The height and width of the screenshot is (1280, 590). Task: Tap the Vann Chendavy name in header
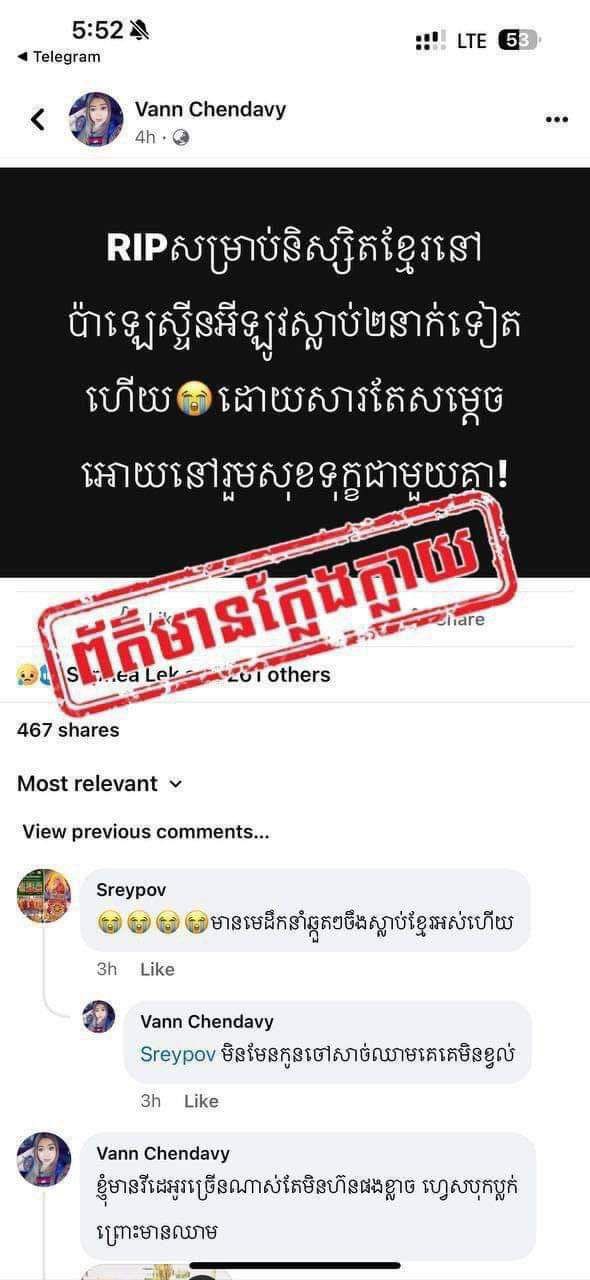point(210,110)
